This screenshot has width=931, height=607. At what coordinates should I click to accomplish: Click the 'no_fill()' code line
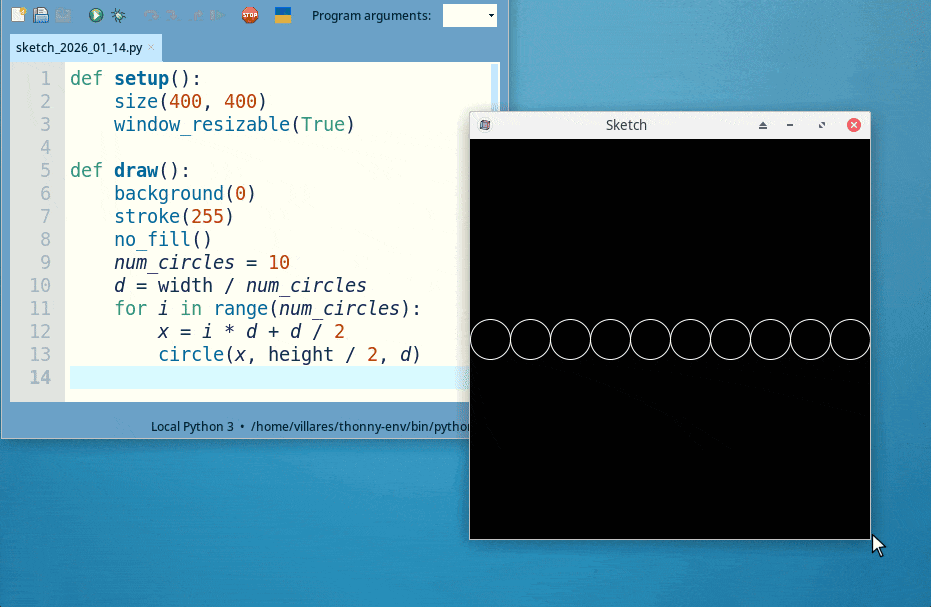point(163,239)
